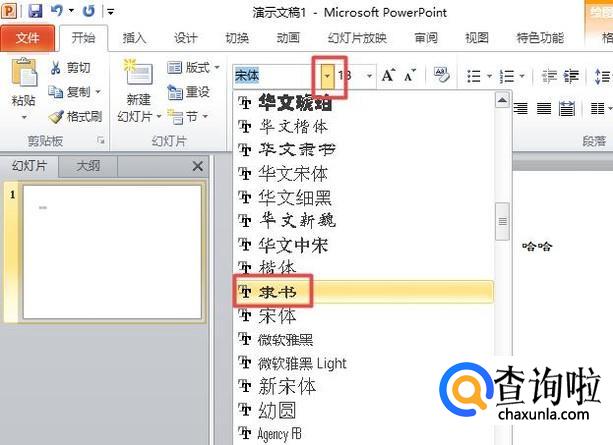The height and width of the screenshot is (445, 613).
Task: Click the font list scroll-up arrow
Action: pyautogui.click(x=502, y=100)
